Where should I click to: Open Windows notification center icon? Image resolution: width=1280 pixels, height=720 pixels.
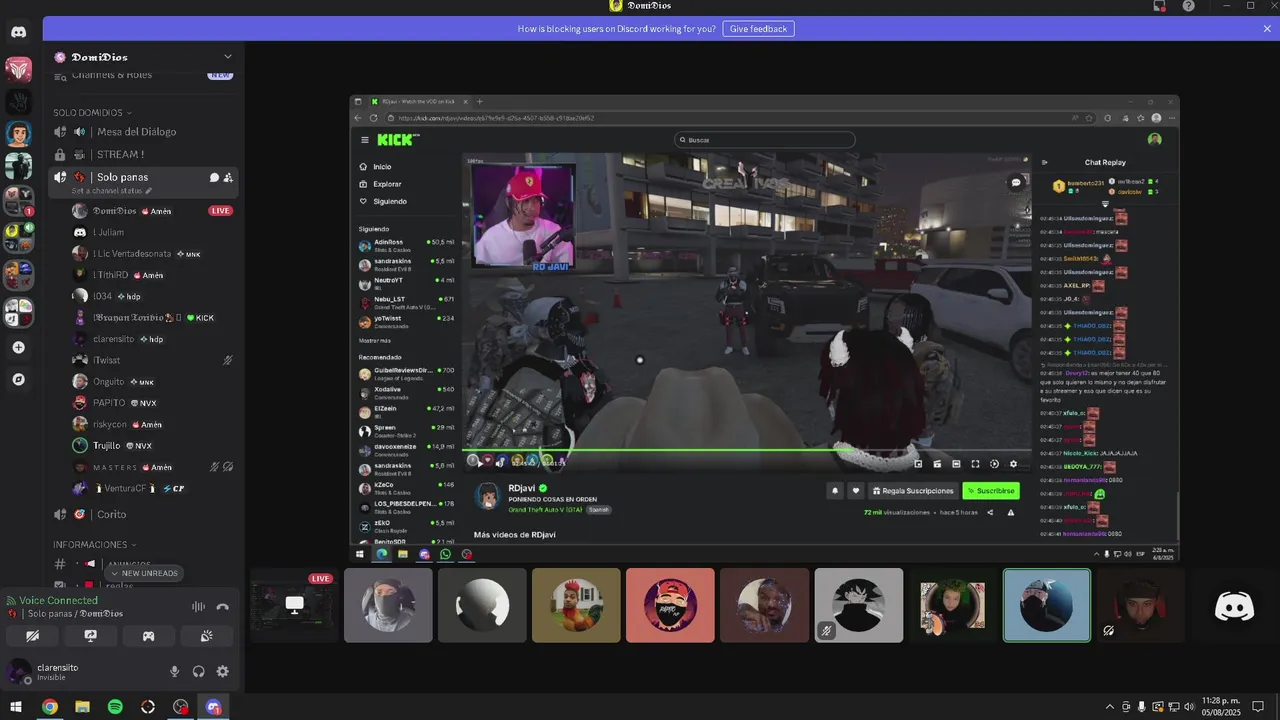(x=1258, y=707)
